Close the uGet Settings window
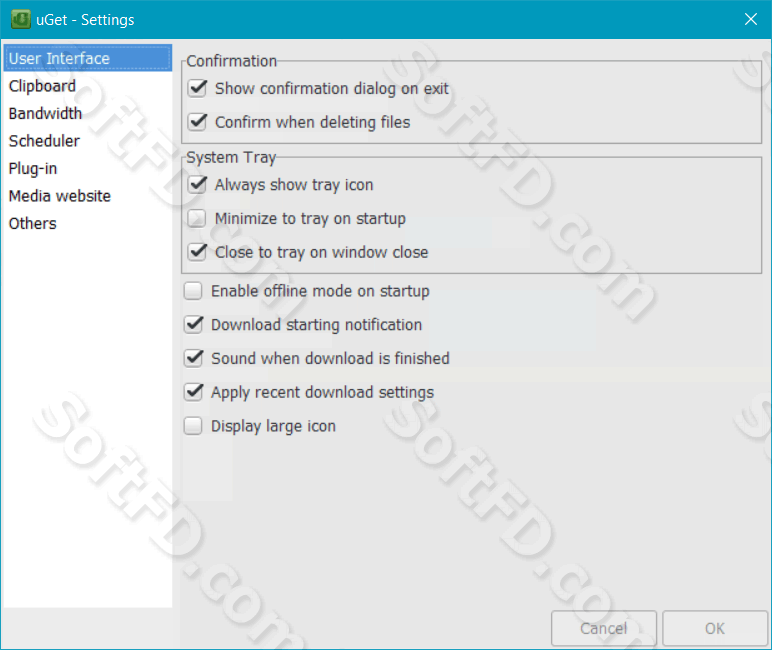772x650 pixels. [x=750, y=19]
